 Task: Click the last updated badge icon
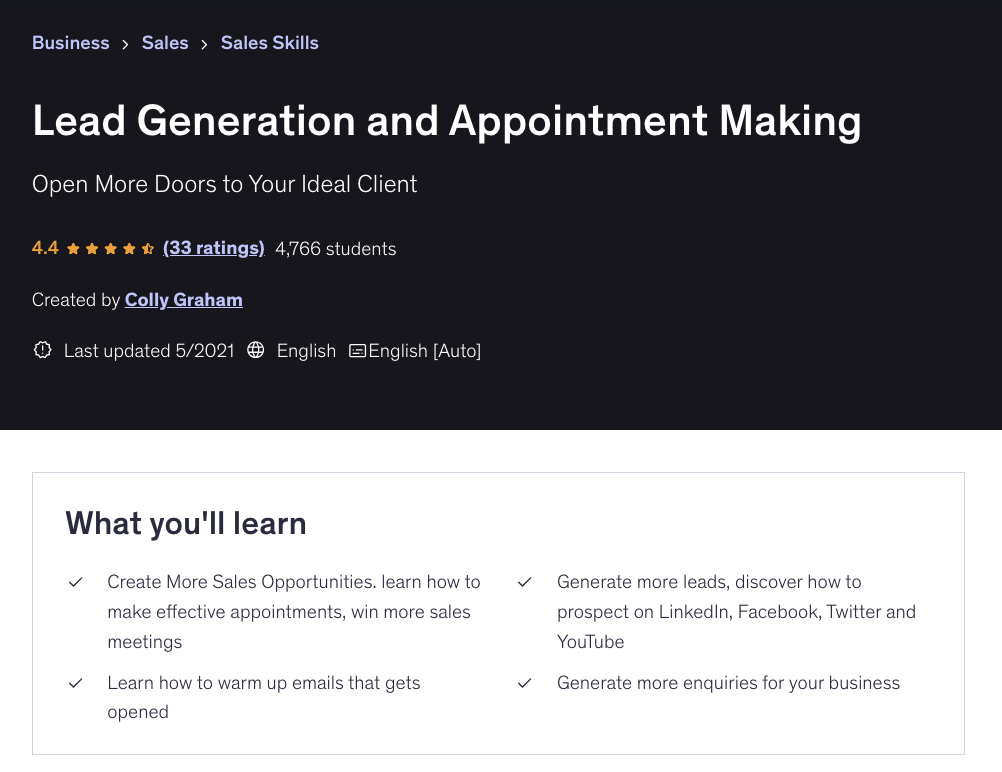pos(42,351)
